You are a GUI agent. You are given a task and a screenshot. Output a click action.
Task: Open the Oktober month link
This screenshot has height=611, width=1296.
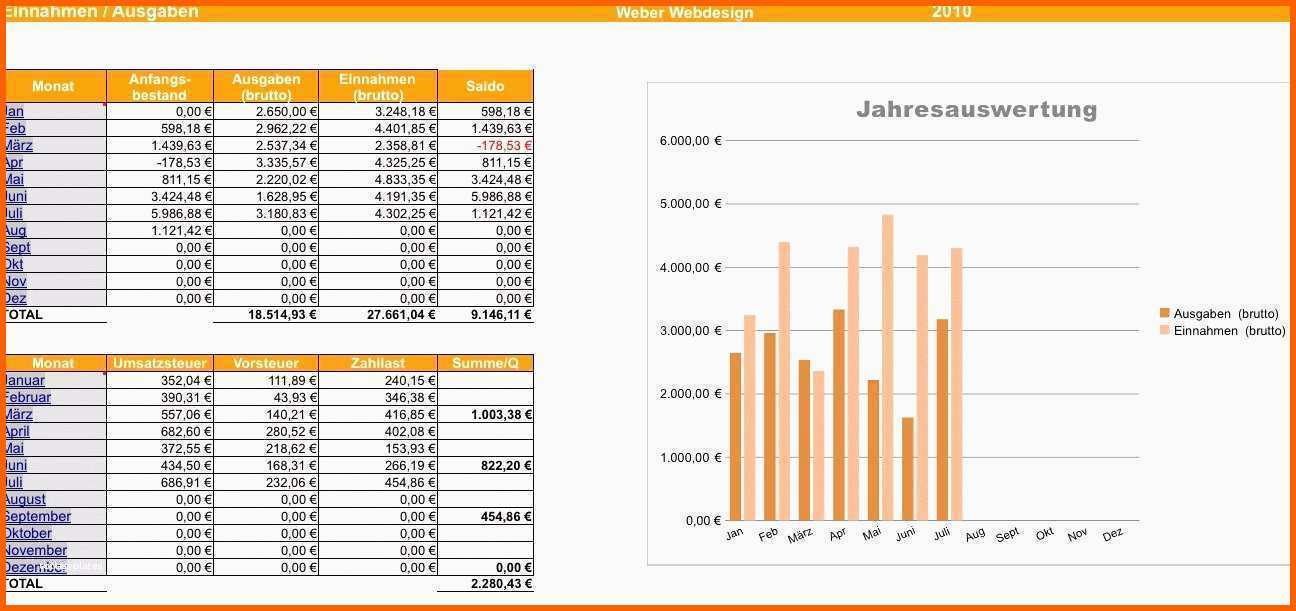(x=28, y=534)
